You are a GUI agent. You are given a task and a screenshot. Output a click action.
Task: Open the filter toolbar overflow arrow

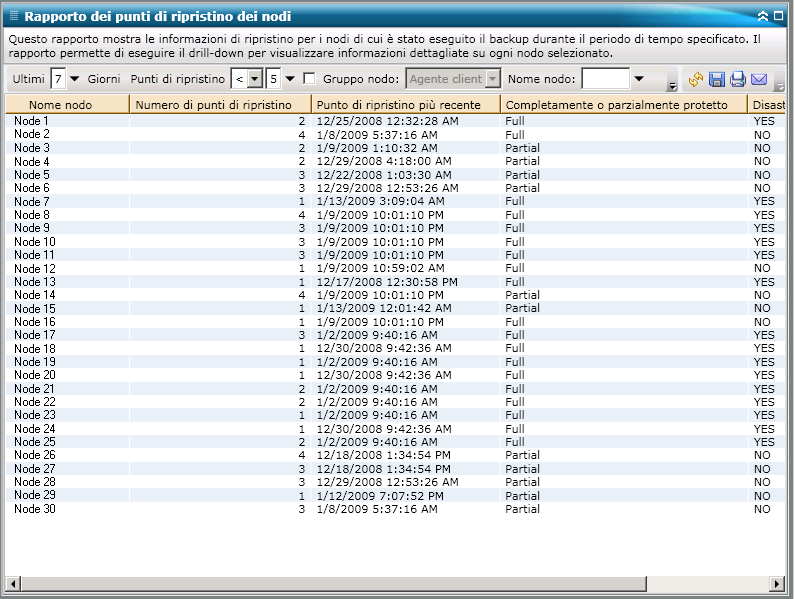tap(672, 85)
